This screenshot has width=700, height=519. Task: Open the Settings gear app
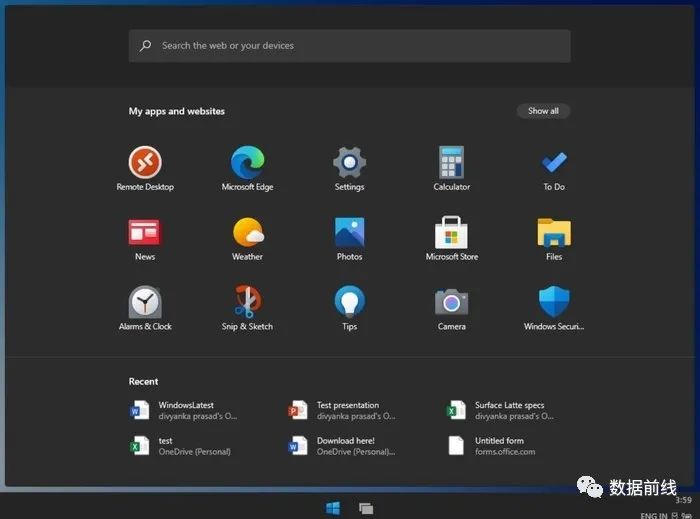pos(350,169)
